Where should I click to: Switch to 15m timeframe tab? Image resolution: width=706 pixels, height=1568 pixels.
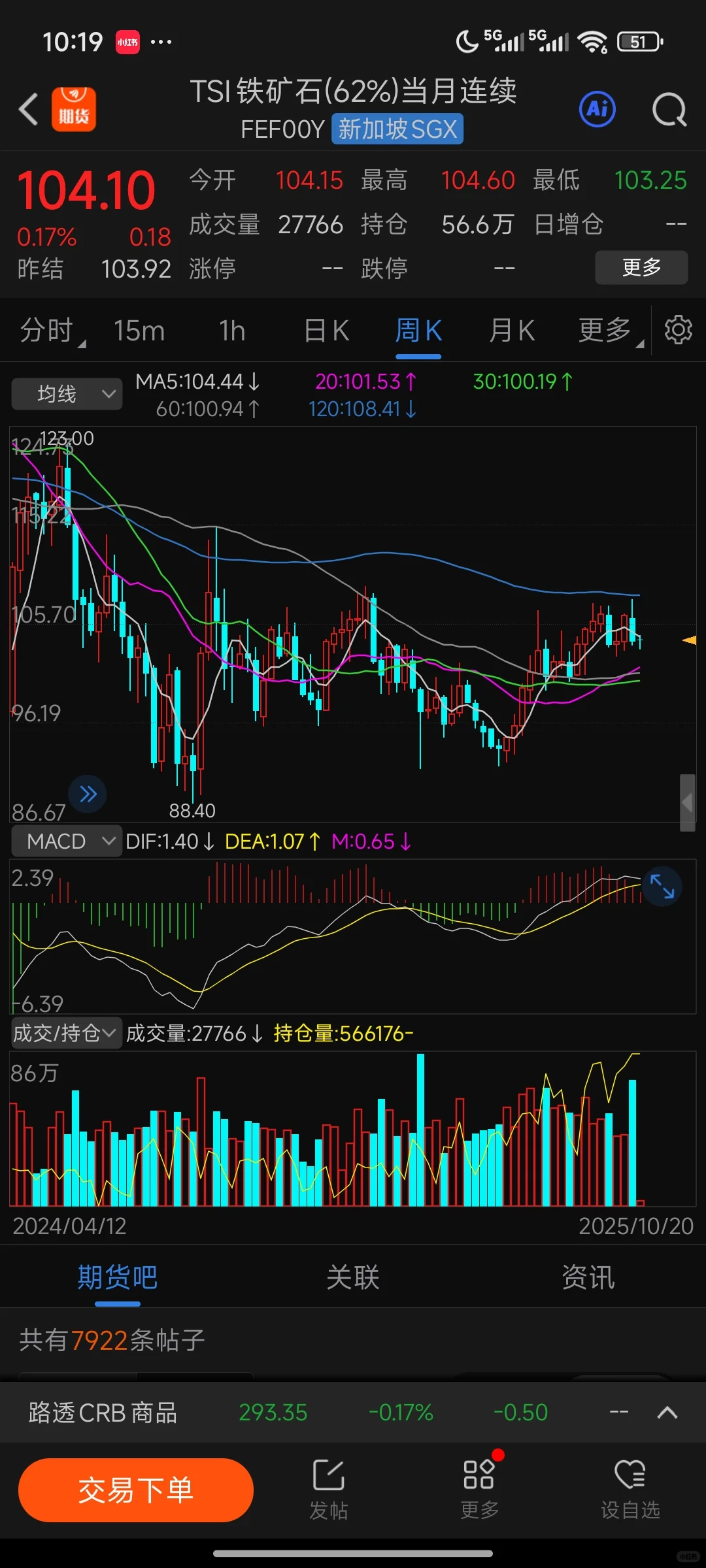click(139, 331)
